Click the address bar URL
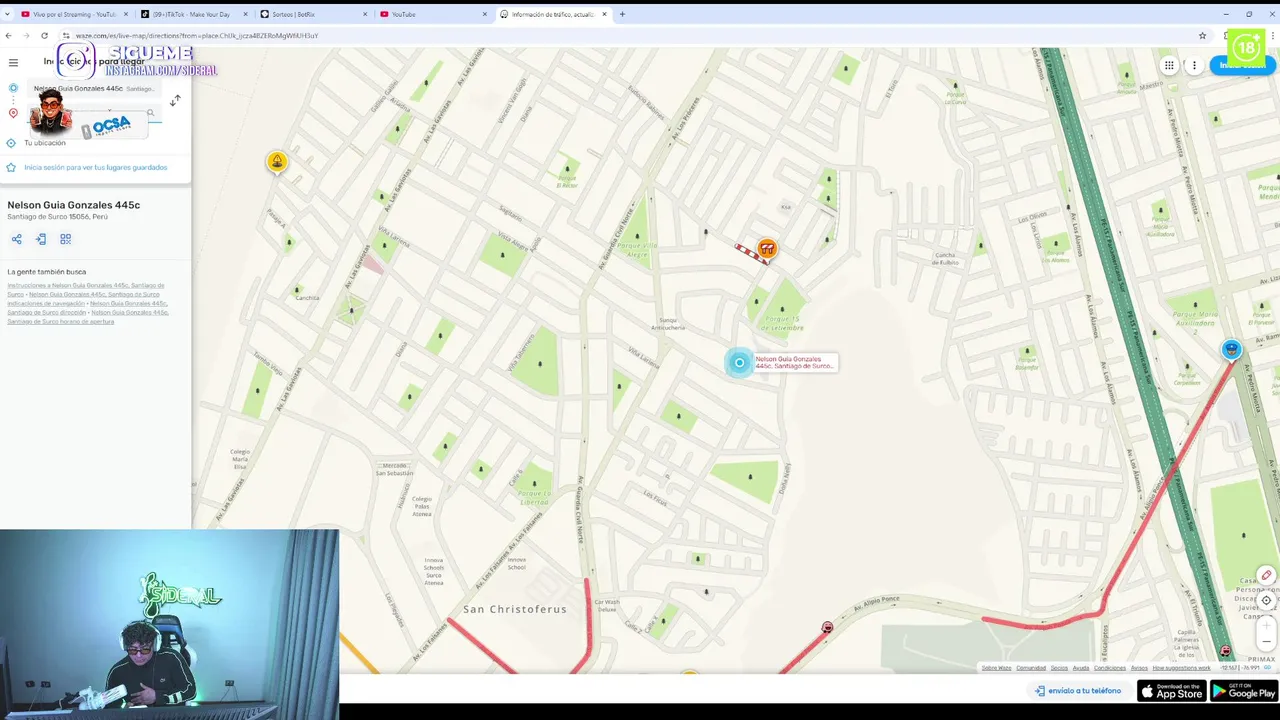The width and height of the screenshot is (1280, 720). pyautogui.click(x=197, y=35)
